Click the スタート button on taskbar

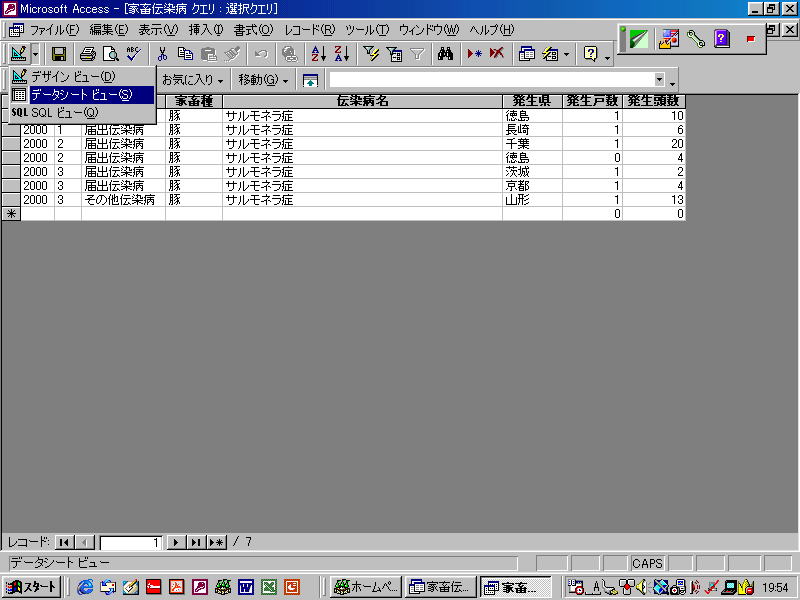point(32,587)
